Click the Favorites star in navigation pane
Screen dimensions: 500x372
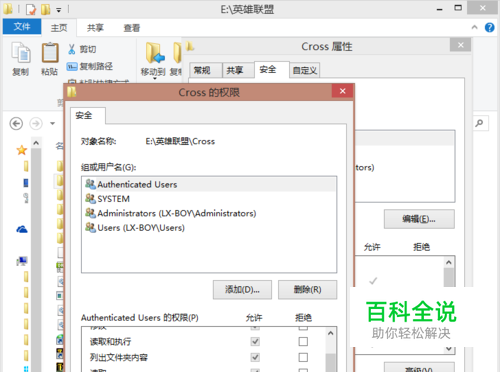(22, 150)
